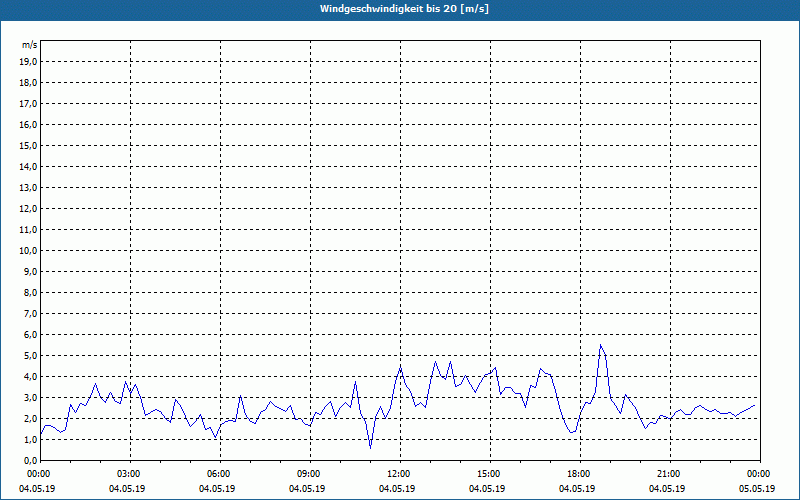Select the "15,0" y-axis label
The width and height of the screenshot is (800, 500).
pos(28,145)
